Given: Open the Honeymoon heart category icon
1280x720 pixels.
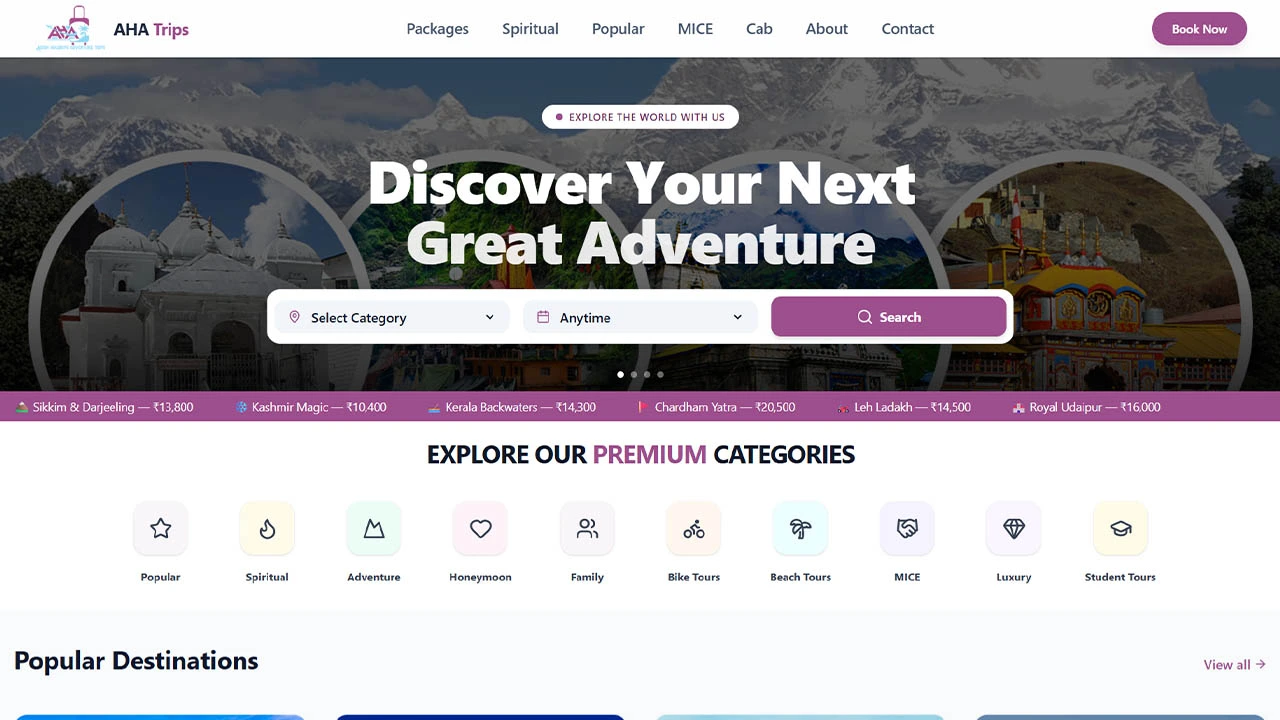Looking at the screenshot, I should [480, 528].
